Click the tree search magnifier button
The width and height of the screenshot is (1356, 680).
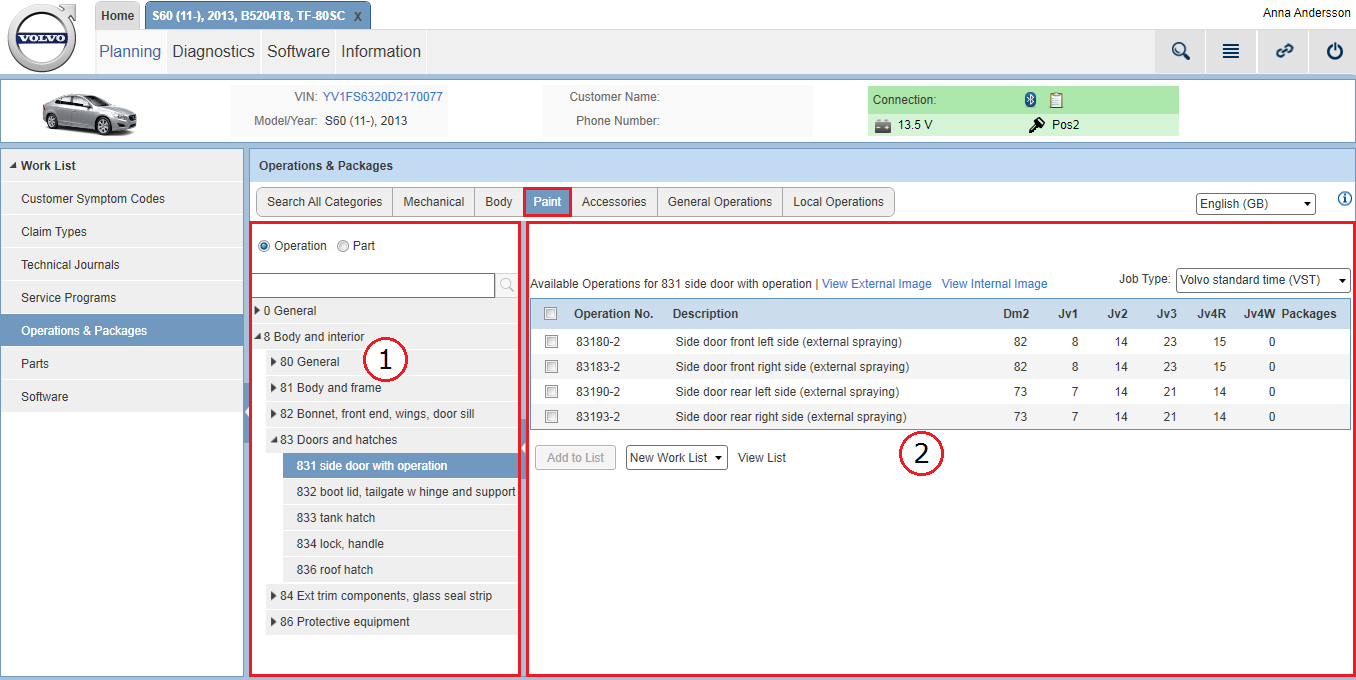pos(507,286)
